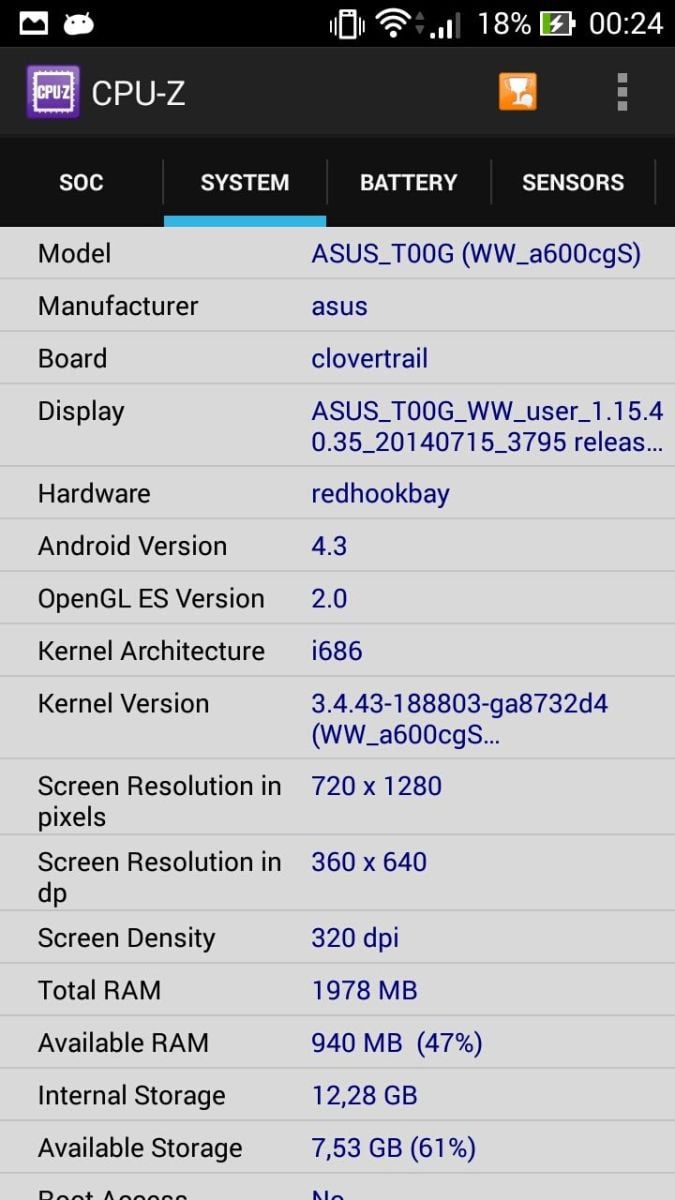Tap the Available RAM 940 MB row
675x1200 pixels.
point(337,1043)
